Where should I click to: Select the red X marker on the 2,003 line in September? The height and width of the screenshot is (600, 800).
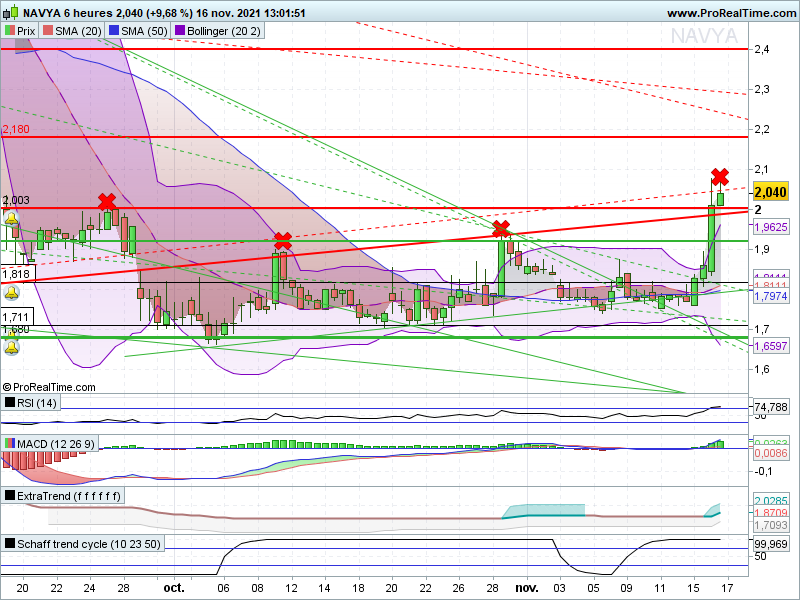107,202
